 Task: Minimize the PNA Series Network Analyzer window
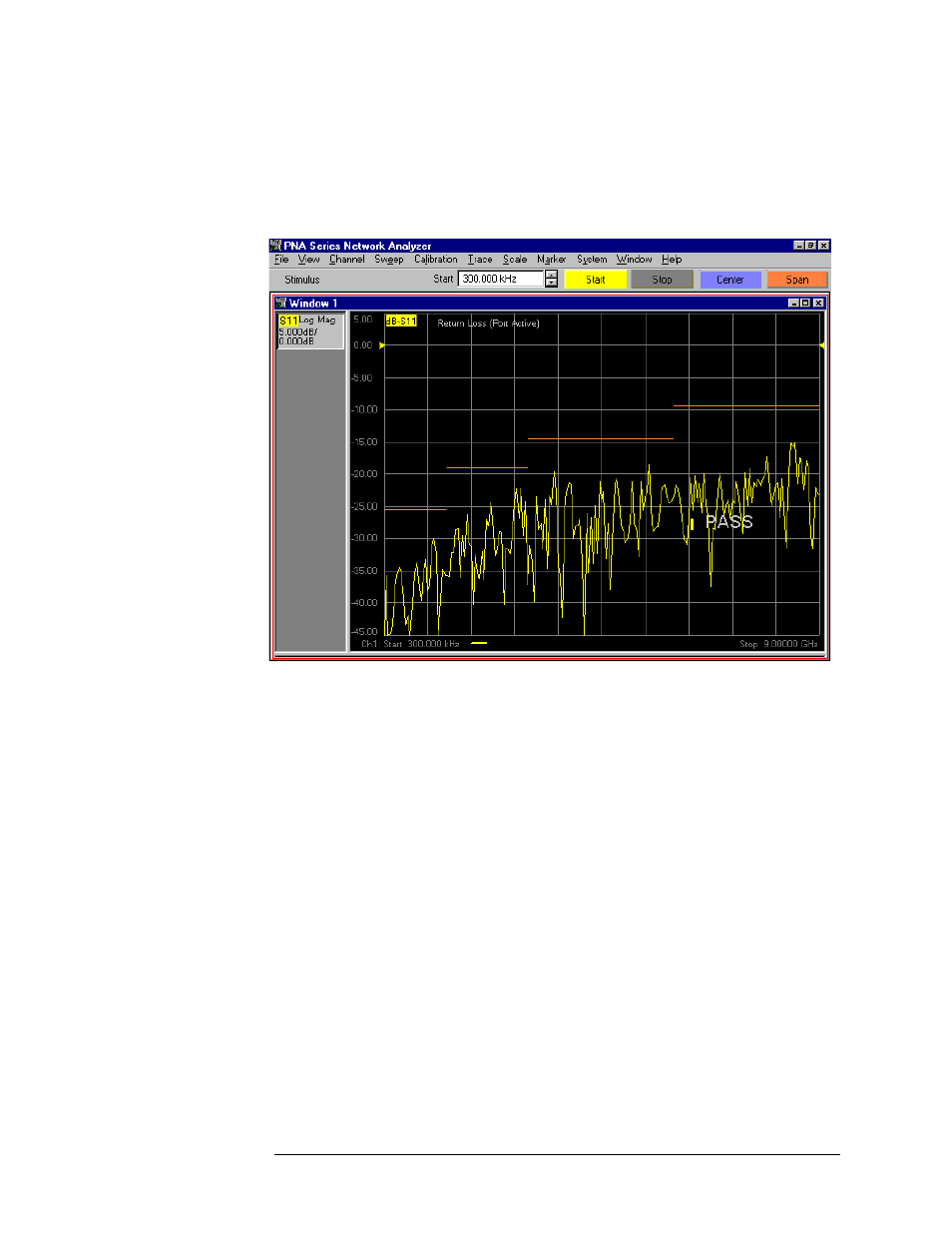point(798,246)
